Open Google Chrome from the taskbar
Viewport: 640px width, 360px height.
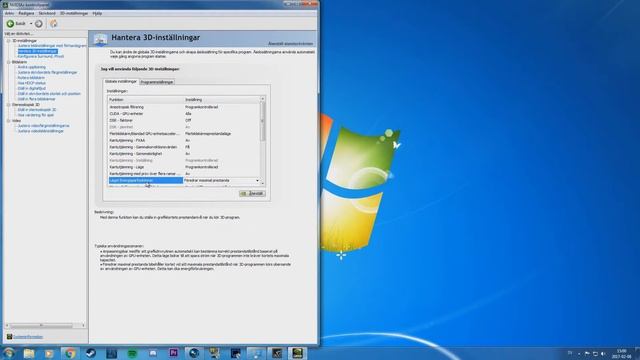70,353
